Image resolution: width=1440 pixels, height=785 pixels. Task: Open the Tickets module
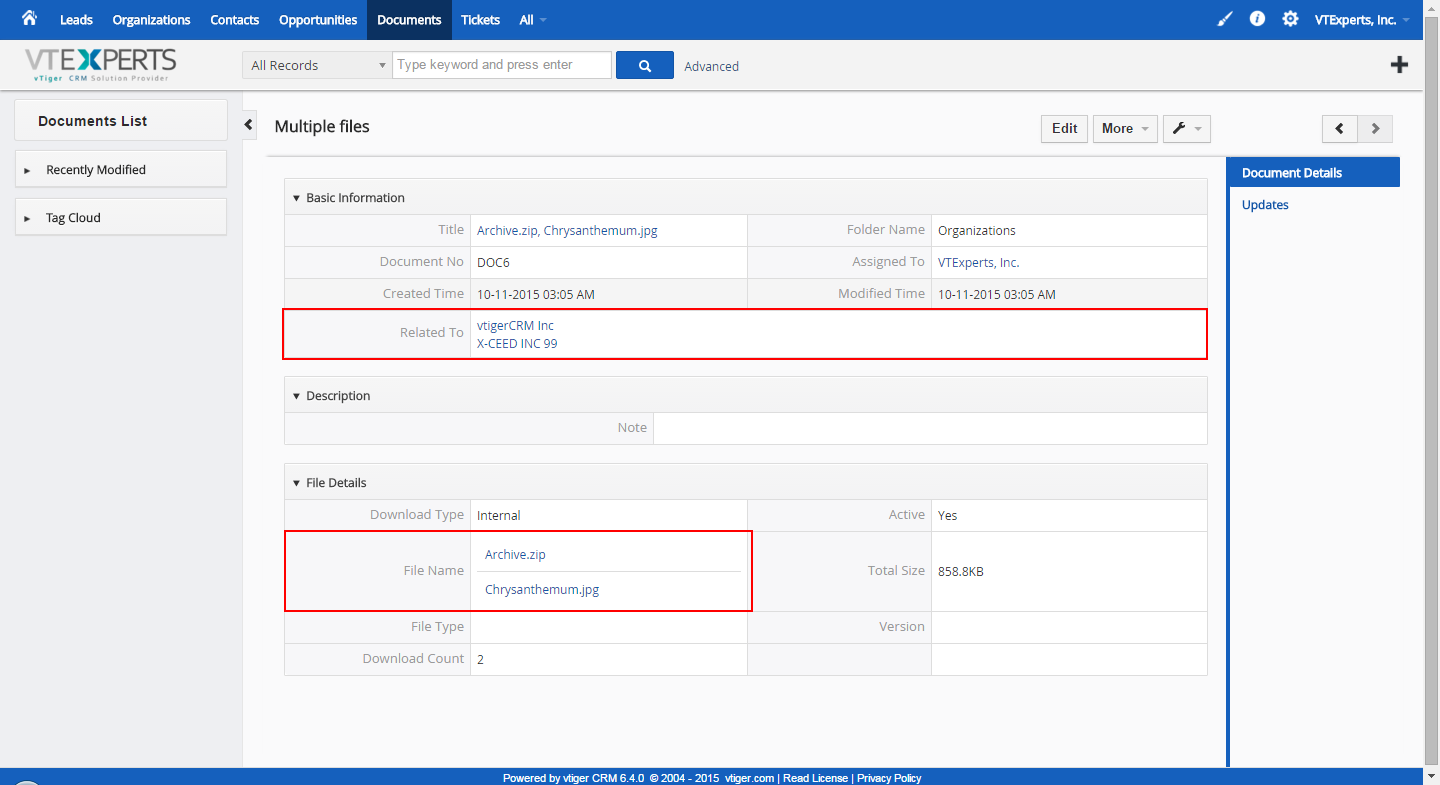pyautogui.click(x=481, y=20)
